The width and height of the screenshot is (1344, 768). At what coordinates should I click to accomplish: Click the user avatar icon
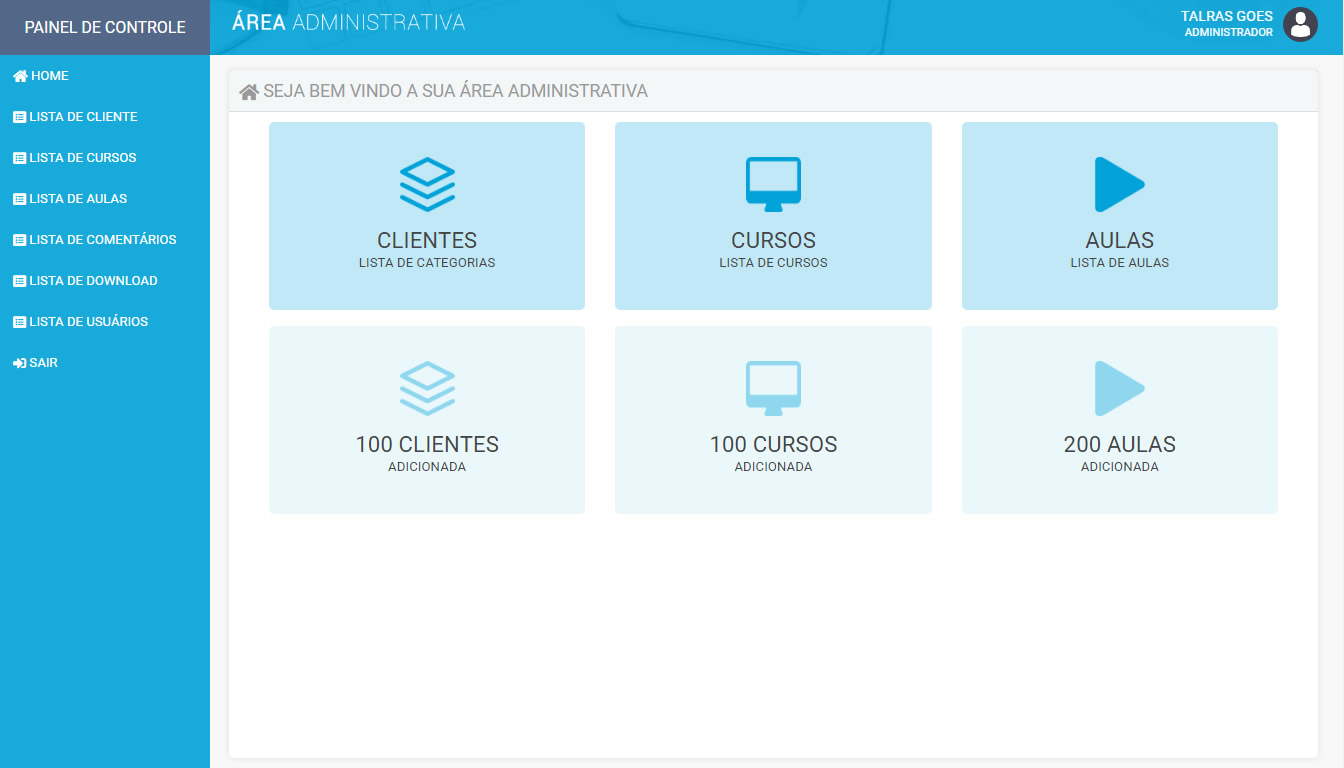tap(1300, 24)
